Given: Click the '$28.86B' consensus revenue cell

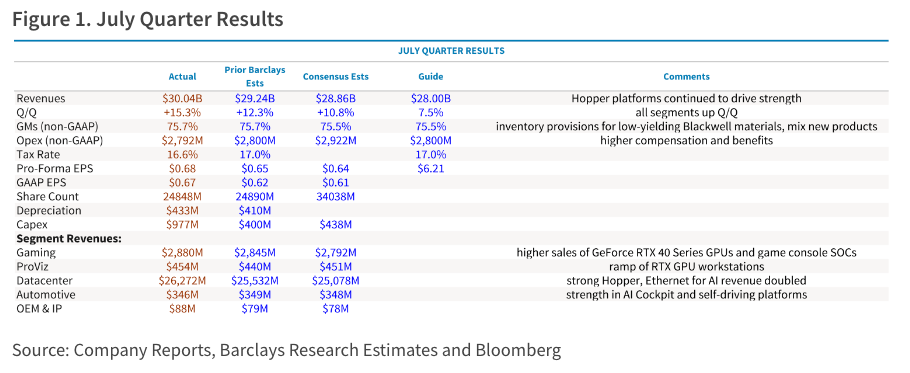Looking at the screenshot, I should [335, 99].
